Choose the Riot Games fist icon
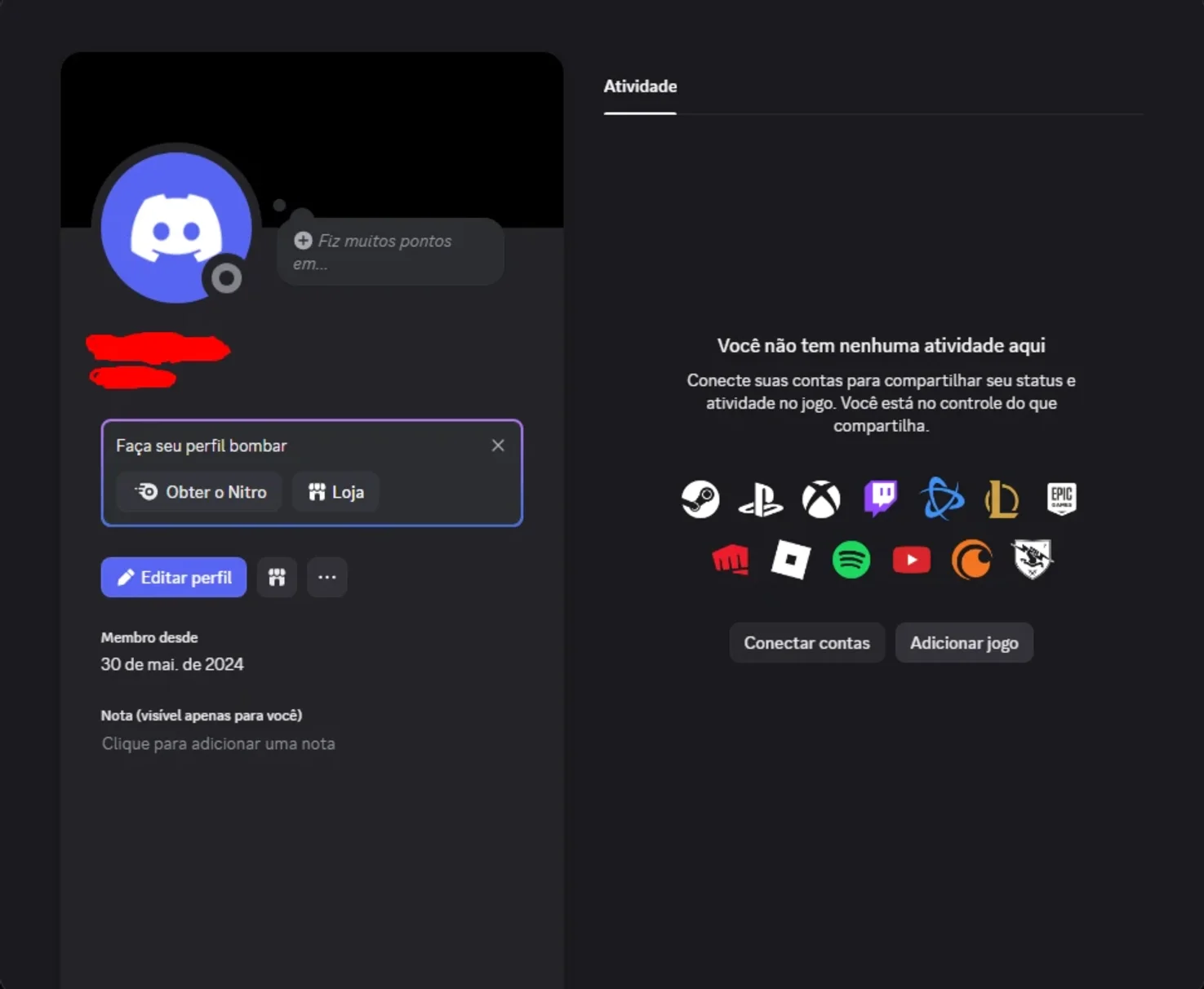The image size is (1204, 989). pyautogui.click(x=731, y=560)
